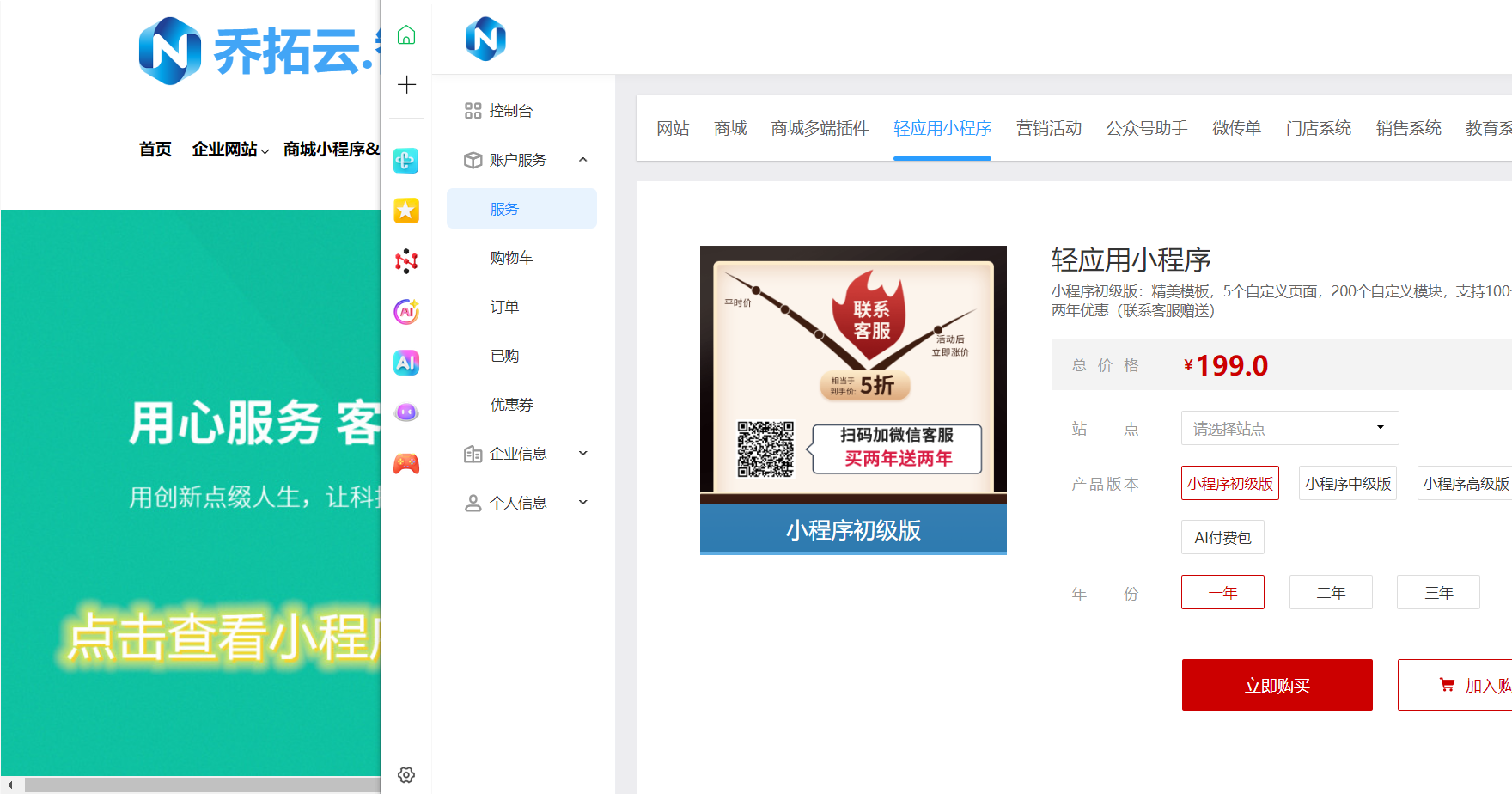1512x794 pixels.
Task: Click the green home icon in sidebar
Action: click(406, 35)
